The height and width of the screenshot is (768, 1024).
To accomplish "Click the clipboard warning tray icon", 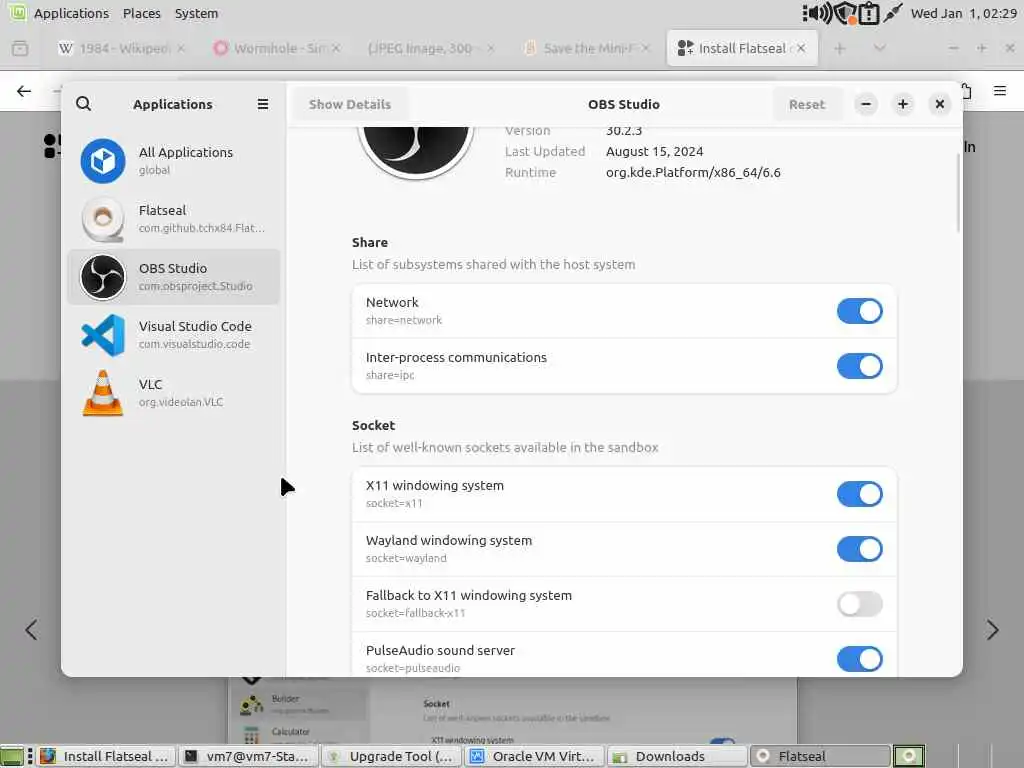I will click(x=869, y=13).
